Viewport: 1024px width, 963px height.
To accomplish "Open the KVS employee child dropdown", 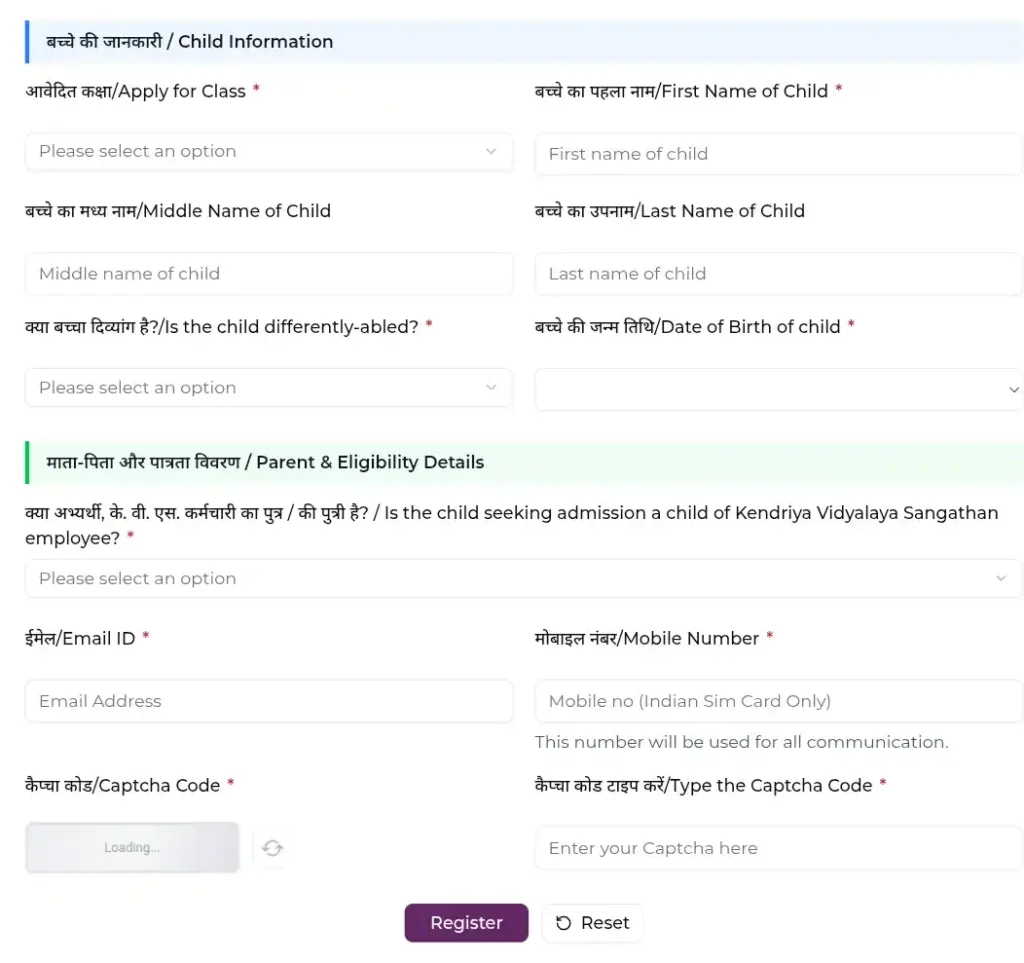I will coord(523,579).
